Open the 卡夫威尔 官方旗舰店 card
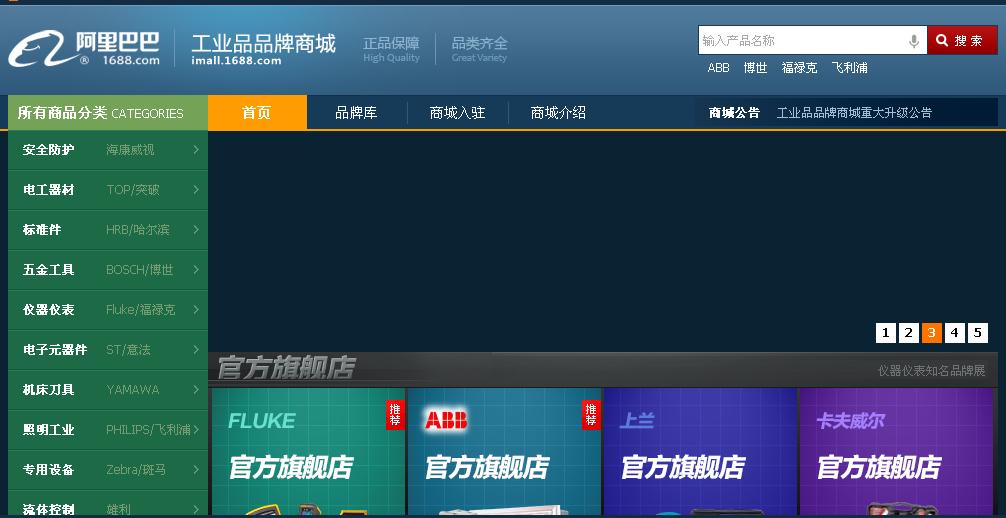Viewport: 1006px width, 518px height. 896,452
